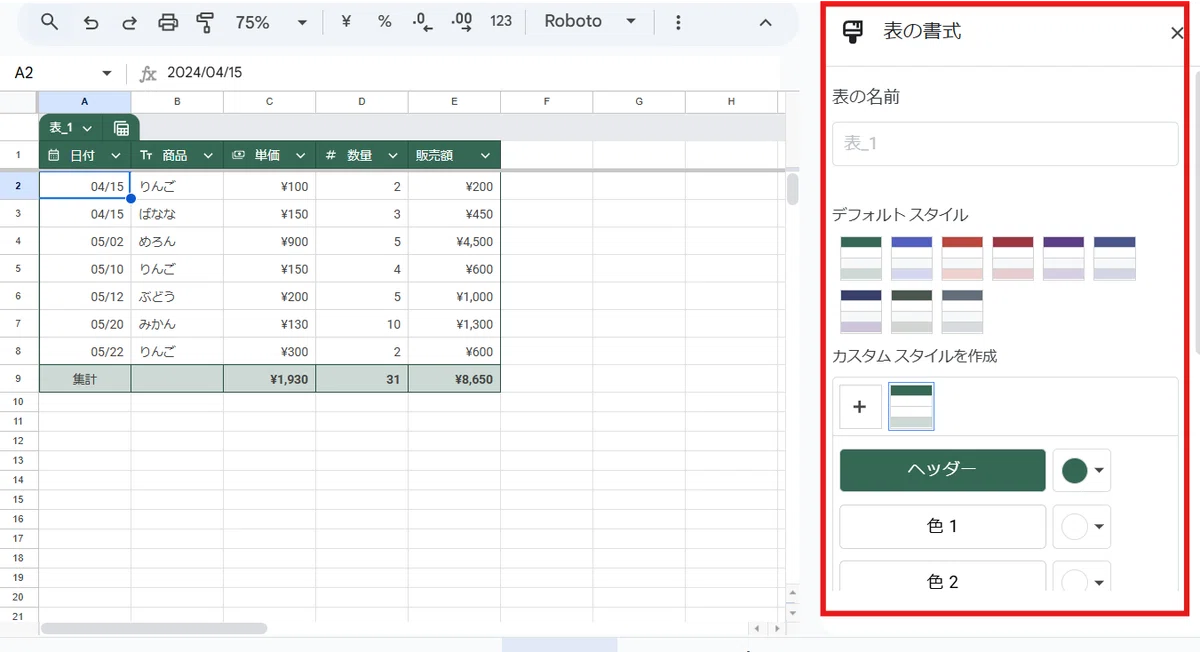Click the 色 1 button
This screenshot has height=652, width=1200.
coord(943,526)
